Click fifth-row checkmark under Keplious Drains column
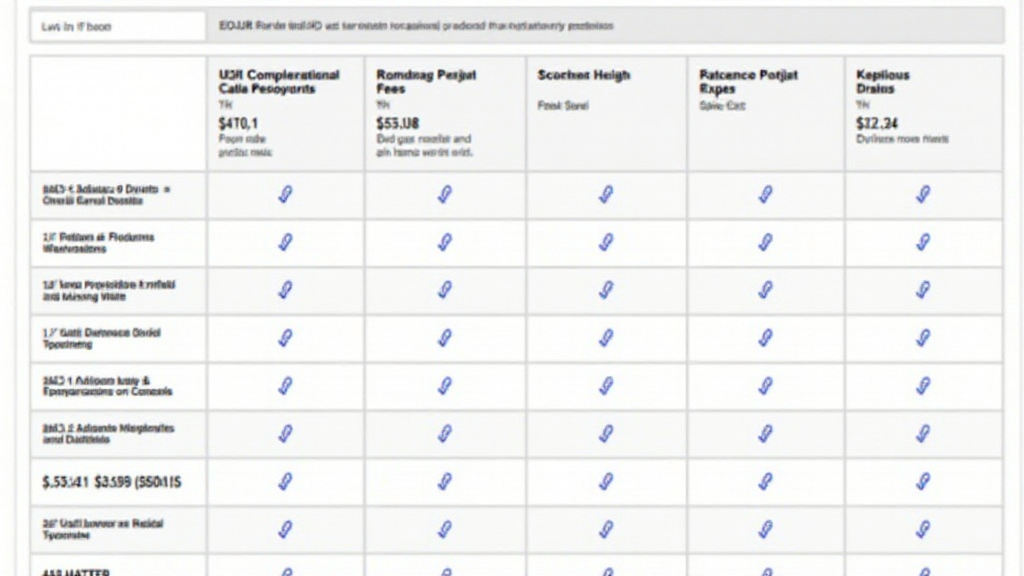This screenshot has width=1024, height=576. [x=924, y=386]
